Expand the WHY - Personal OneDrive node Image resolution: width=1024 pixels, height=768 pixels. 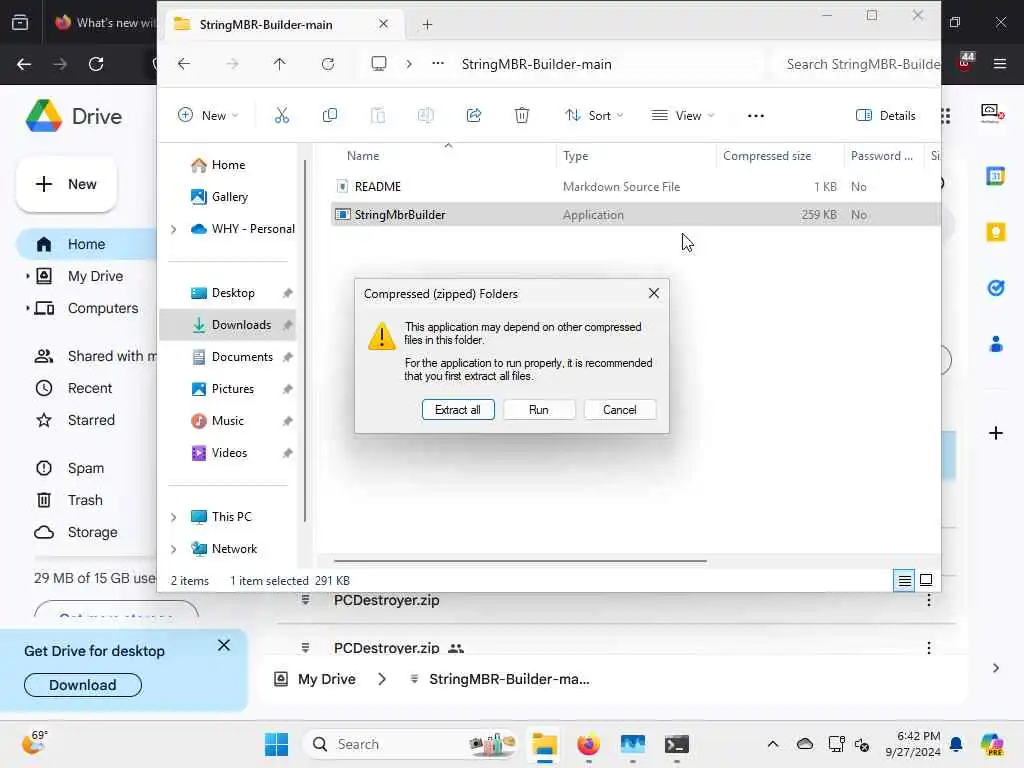coord(173,229)
